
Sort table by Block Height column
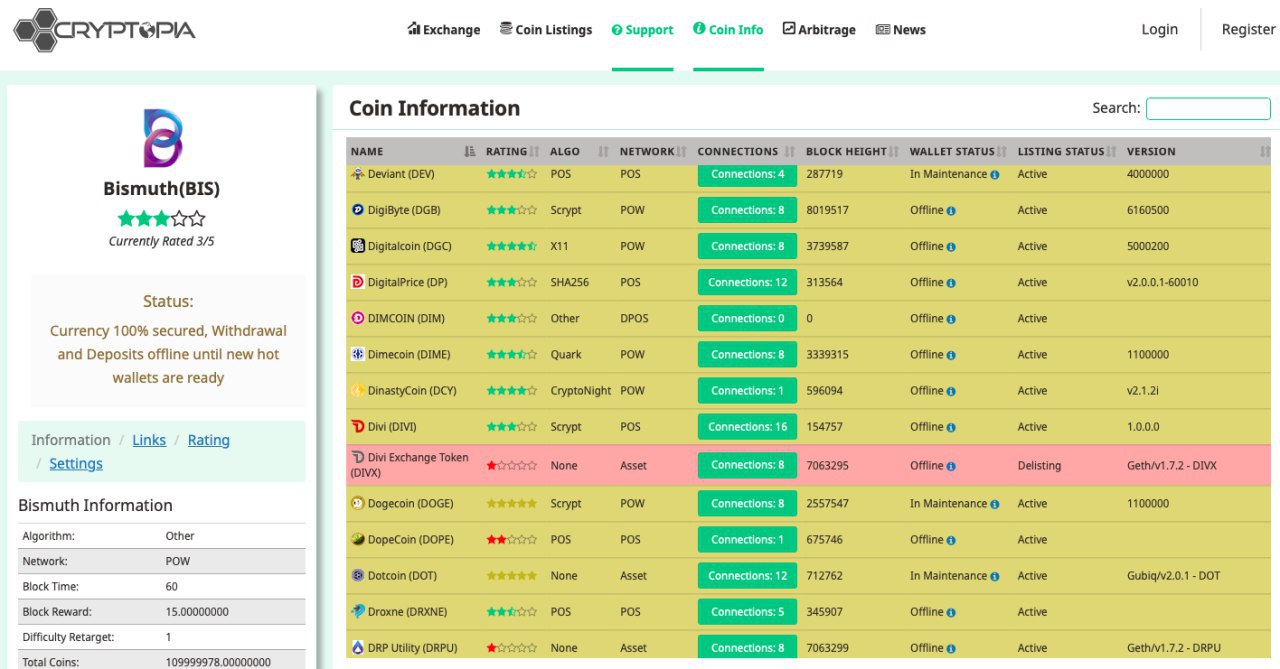853,151
